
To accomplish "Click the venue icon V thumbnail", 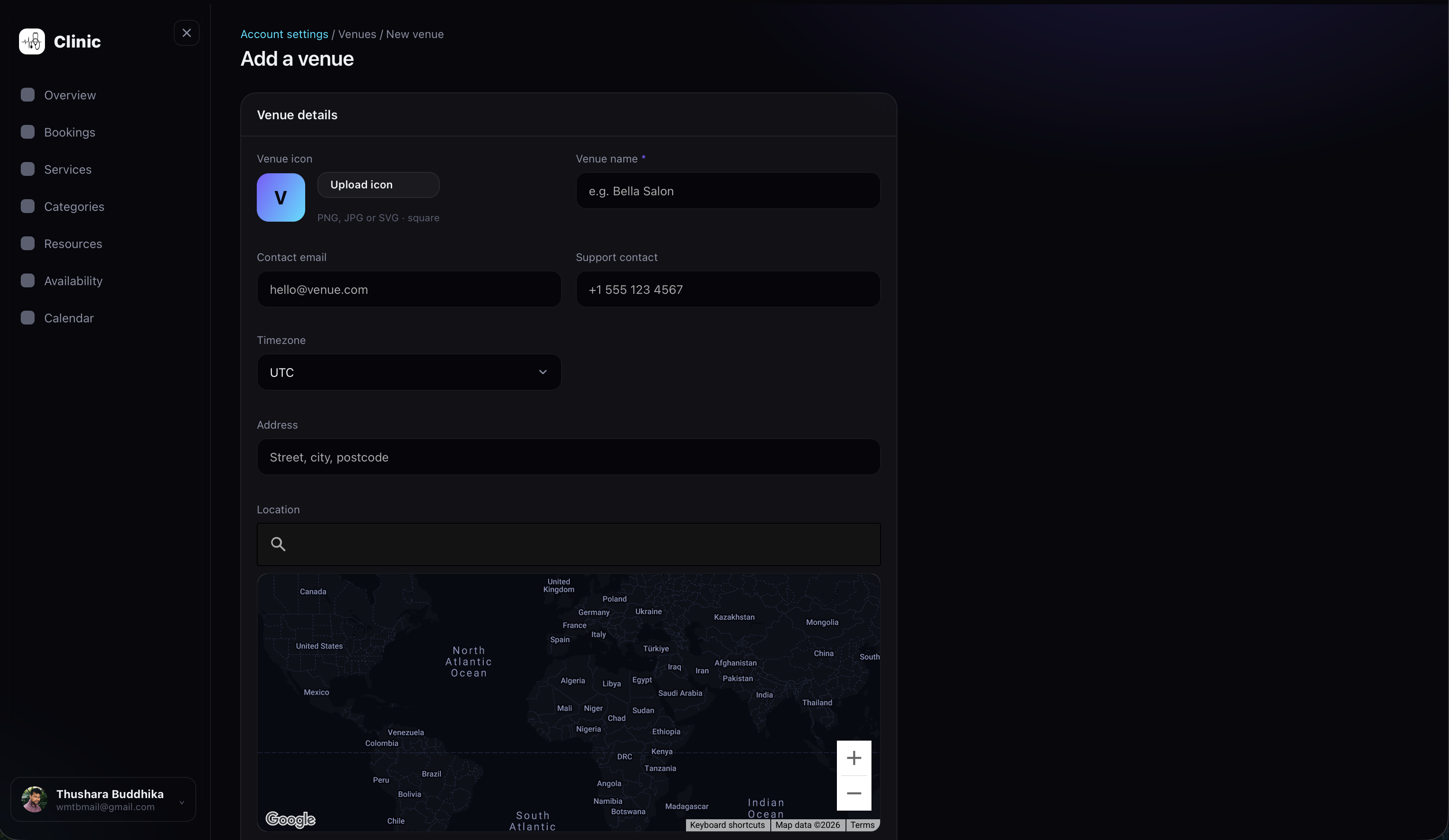I will pos(281,197).
